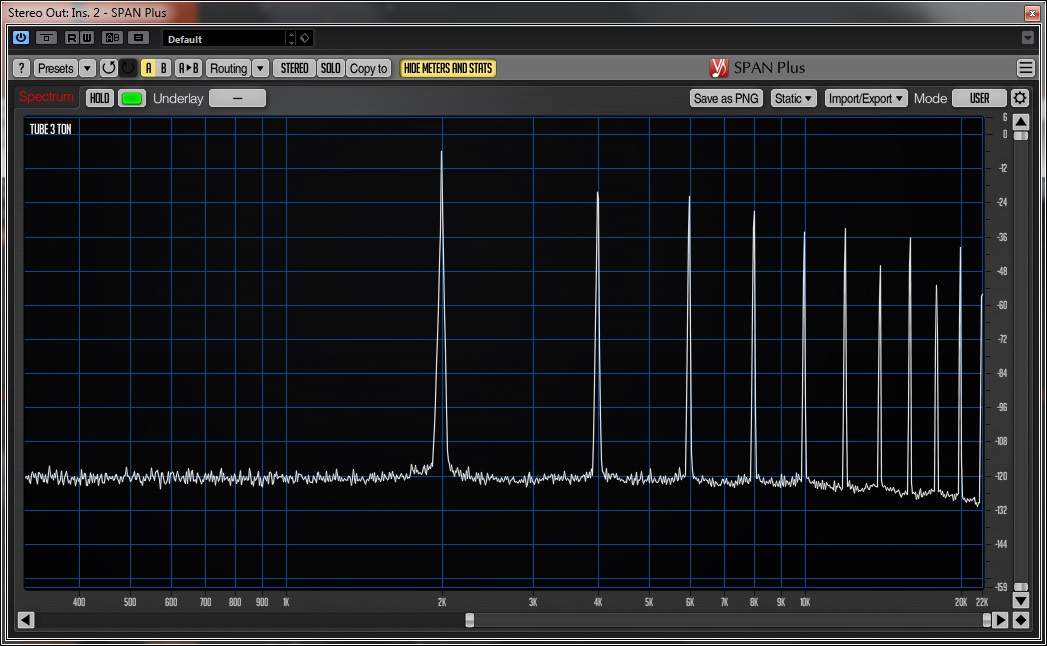Click the undo arrow icon
The width and height of the screenshot is (1047, 646).
point(108,68)
